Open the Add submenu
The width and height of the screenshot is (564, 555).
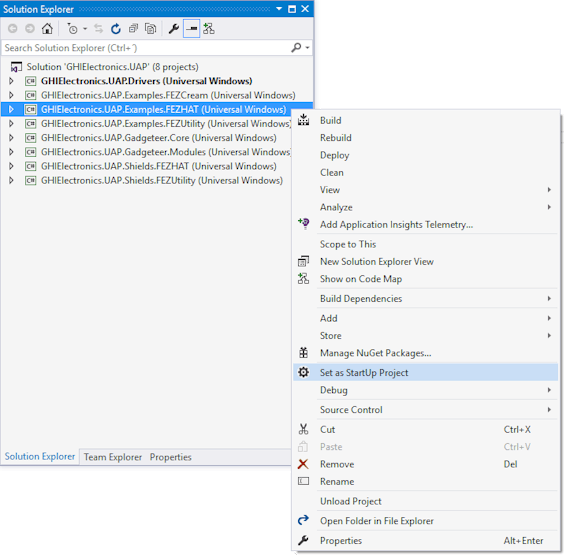tap(426, 318)
